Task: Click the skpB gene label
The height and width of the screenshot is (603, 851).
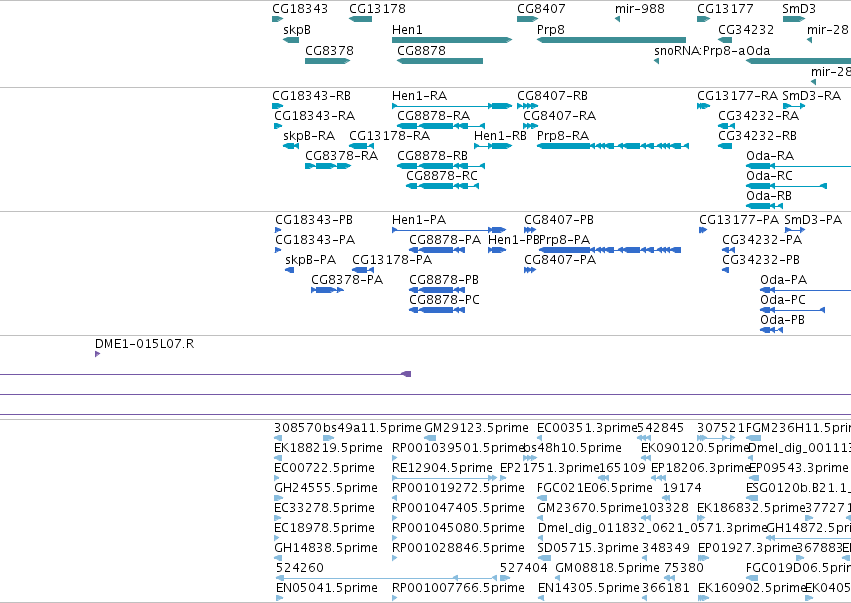Action: coord(297,30)
